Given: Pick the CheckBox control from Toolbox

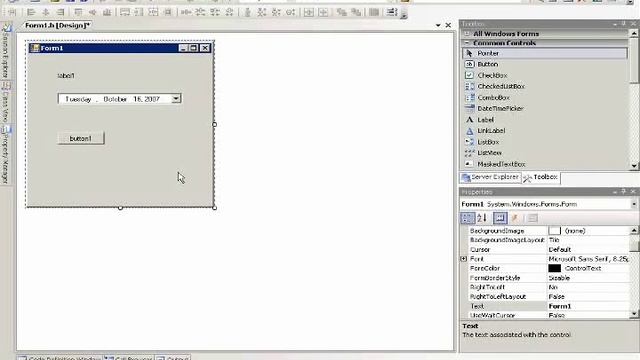Looking at the screenshot, I should (545, 75).
